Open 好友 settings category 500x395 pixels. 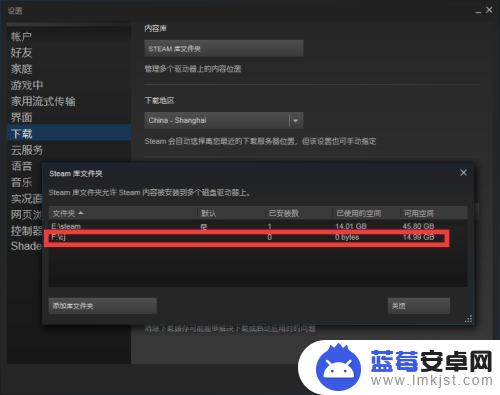coord(21,52)
